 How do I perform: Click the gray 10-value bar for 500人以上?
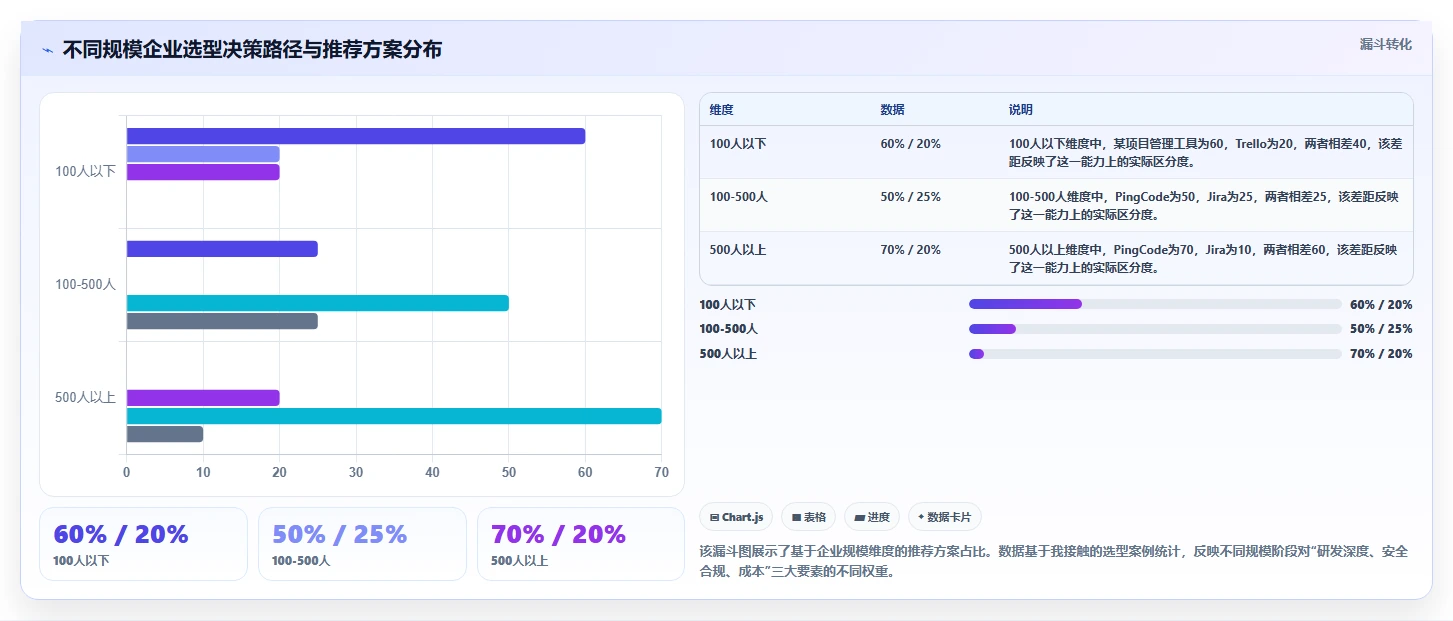pyautogui.click(x=165, y=434)
